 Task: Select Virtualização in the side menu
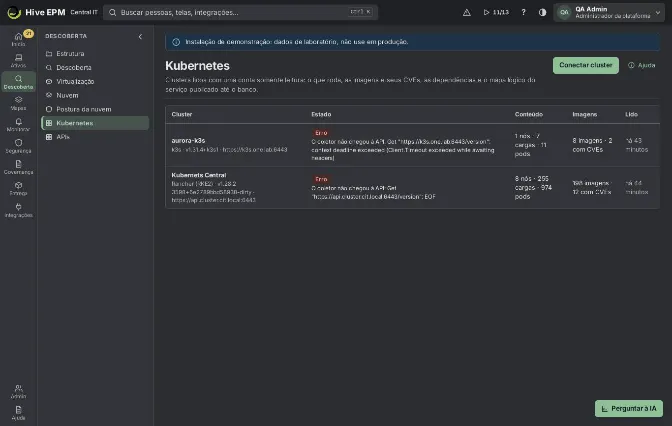pyautogui.click(x=95, y=81)
